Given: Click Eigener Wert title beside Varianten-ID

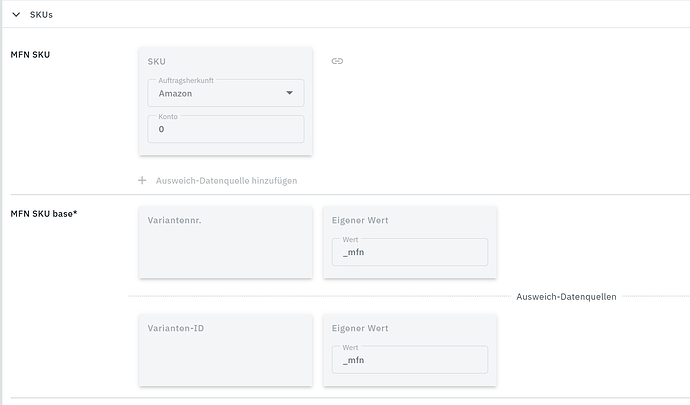Looking at the screenshot, I should pos(358,327).
